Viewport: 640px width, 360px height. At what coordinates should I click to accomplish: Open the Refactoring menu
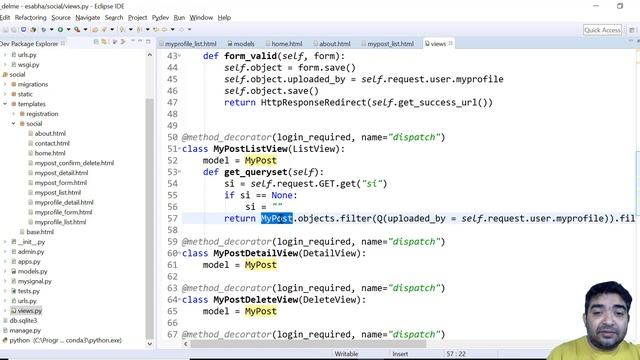(x=31, y=18)
